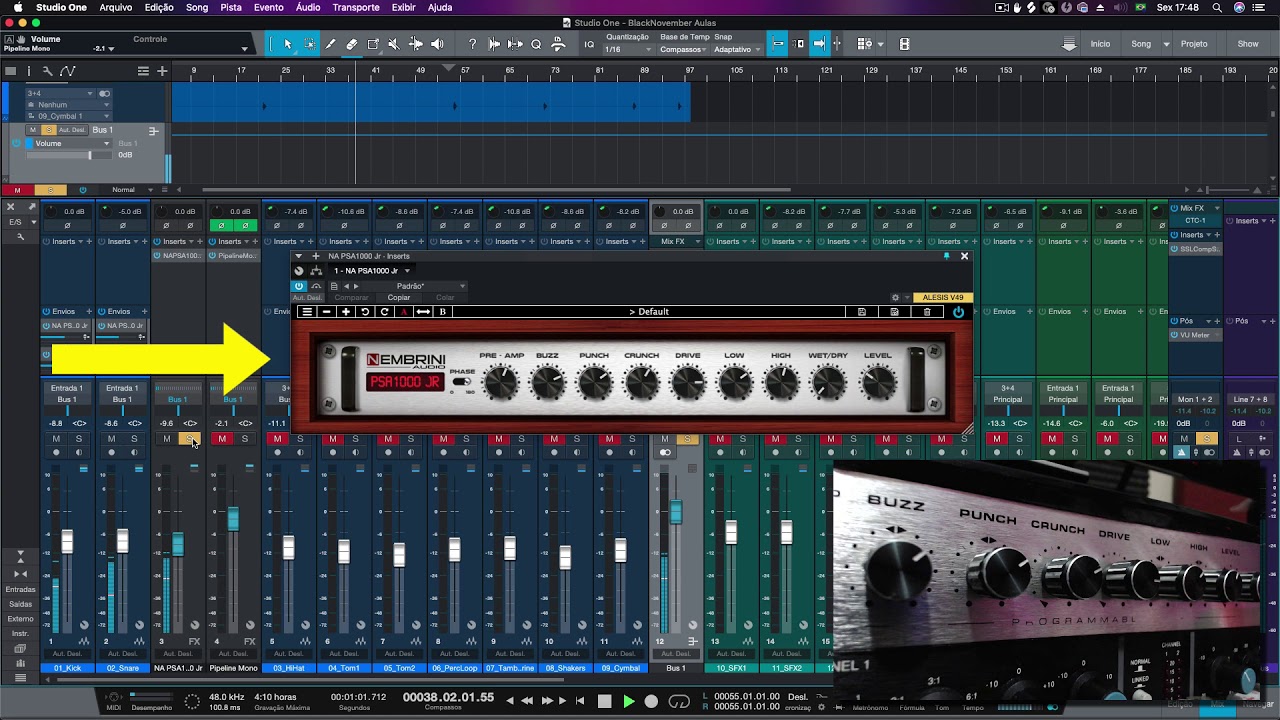Select the Mute tool
This screenshot has width=1280, height=720.
point(394,44)
